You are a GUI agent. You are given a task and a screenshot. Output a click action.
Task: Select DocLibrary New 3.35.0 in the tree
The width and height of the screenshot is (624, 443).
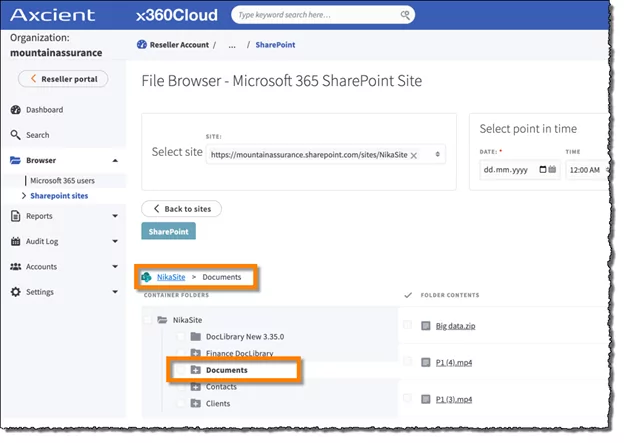245,337
